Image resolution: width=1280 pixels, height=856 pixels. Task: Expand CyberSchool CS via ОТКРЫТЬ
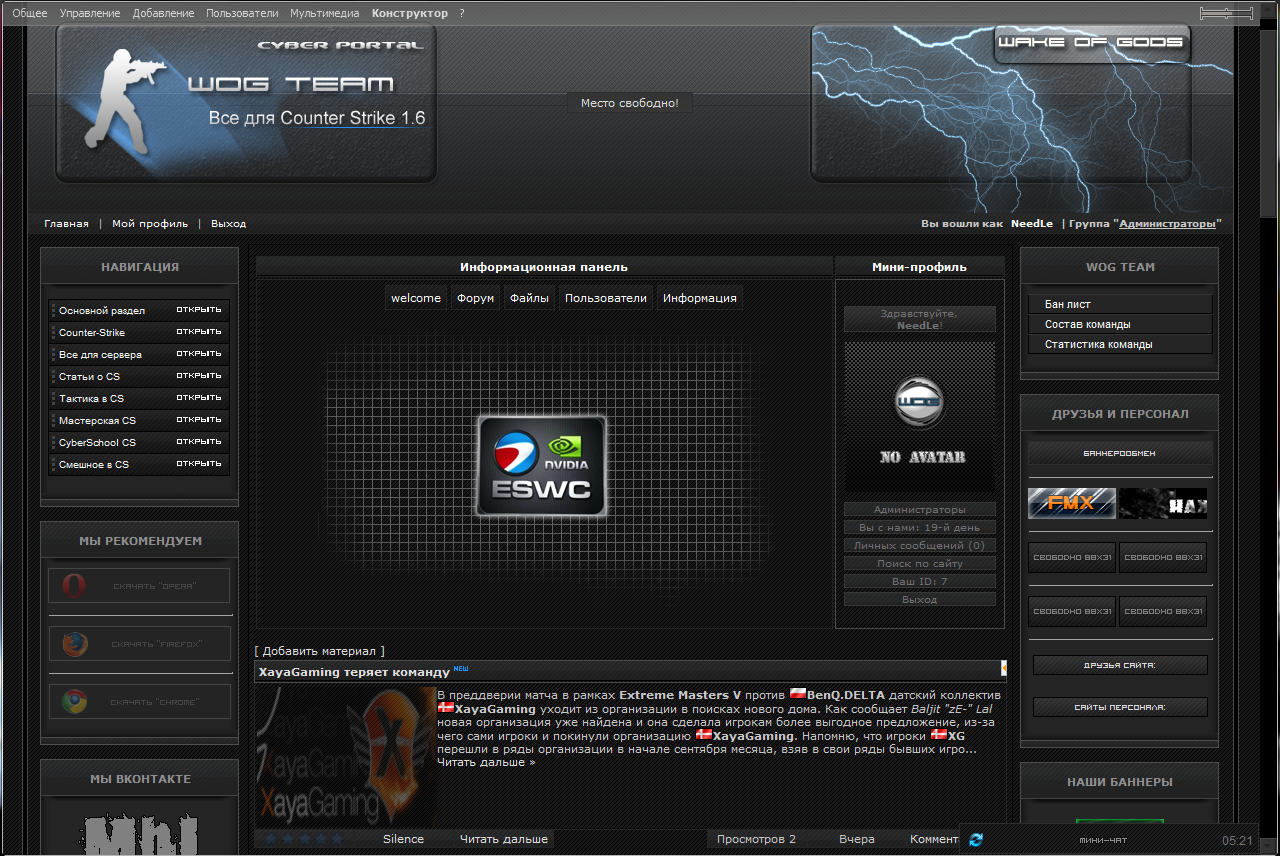click(x=199, y=442)
